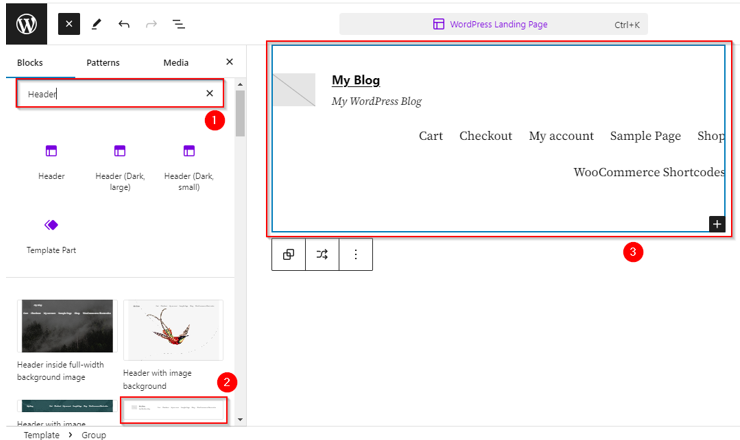Click the inserter scrollbar down arrow

coord(240,419)
